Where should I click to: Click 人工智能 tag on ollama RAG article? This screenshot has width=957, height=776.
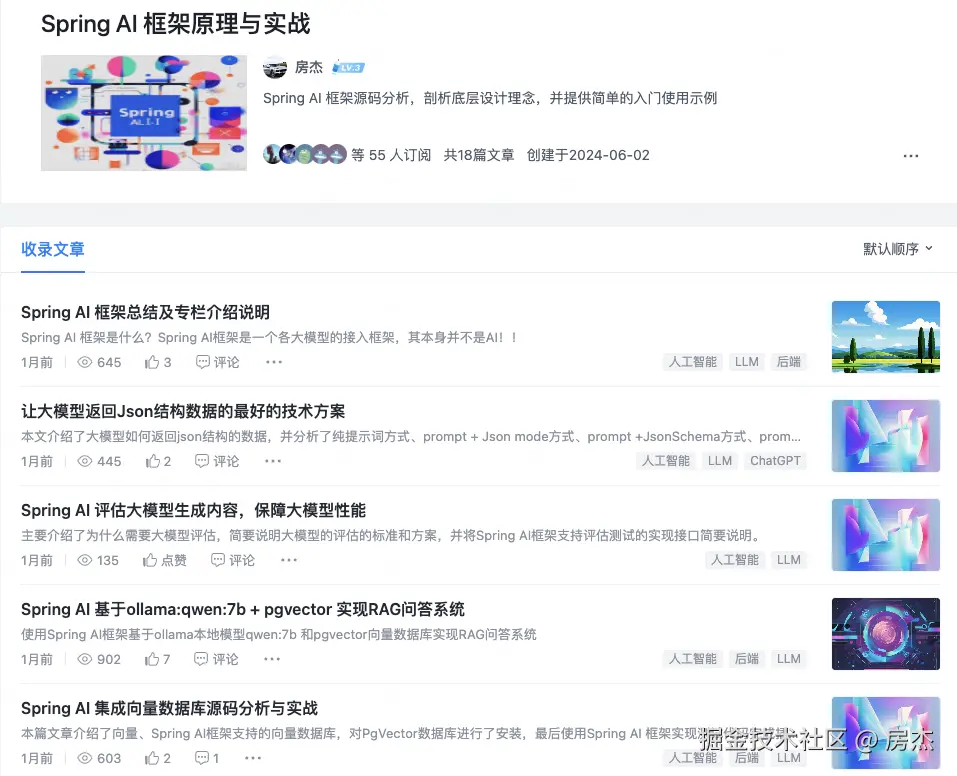click(693, 658)
